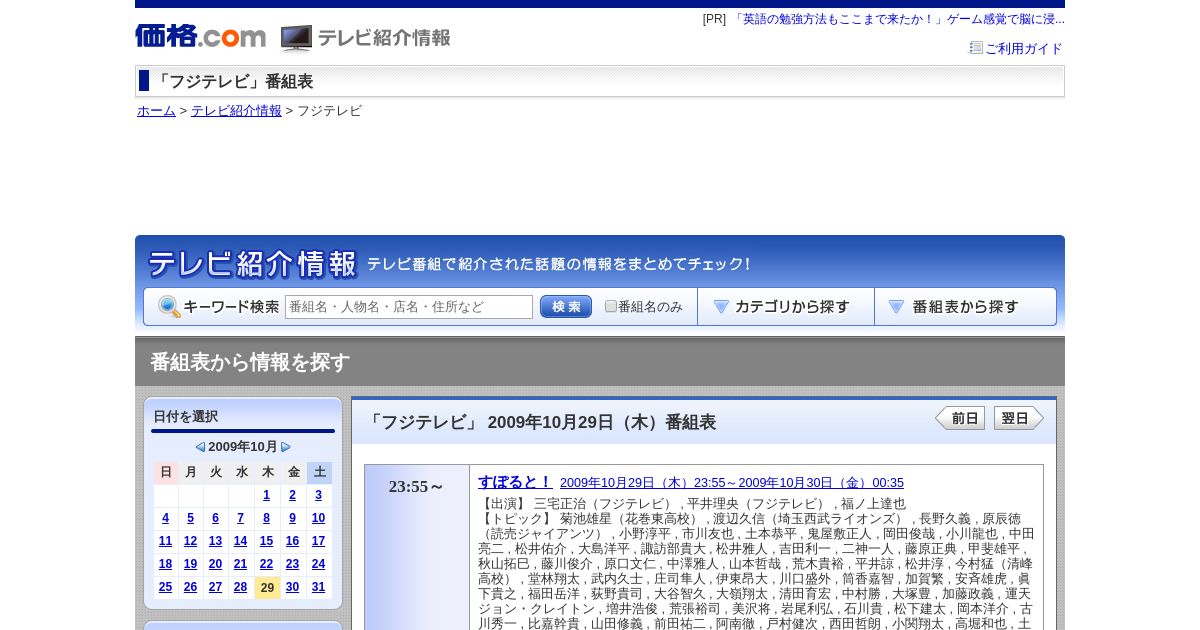Focus the keyword search input field
Image resolution: width=1200 pixels, height=630 pixels.
(x=409, y=307)
